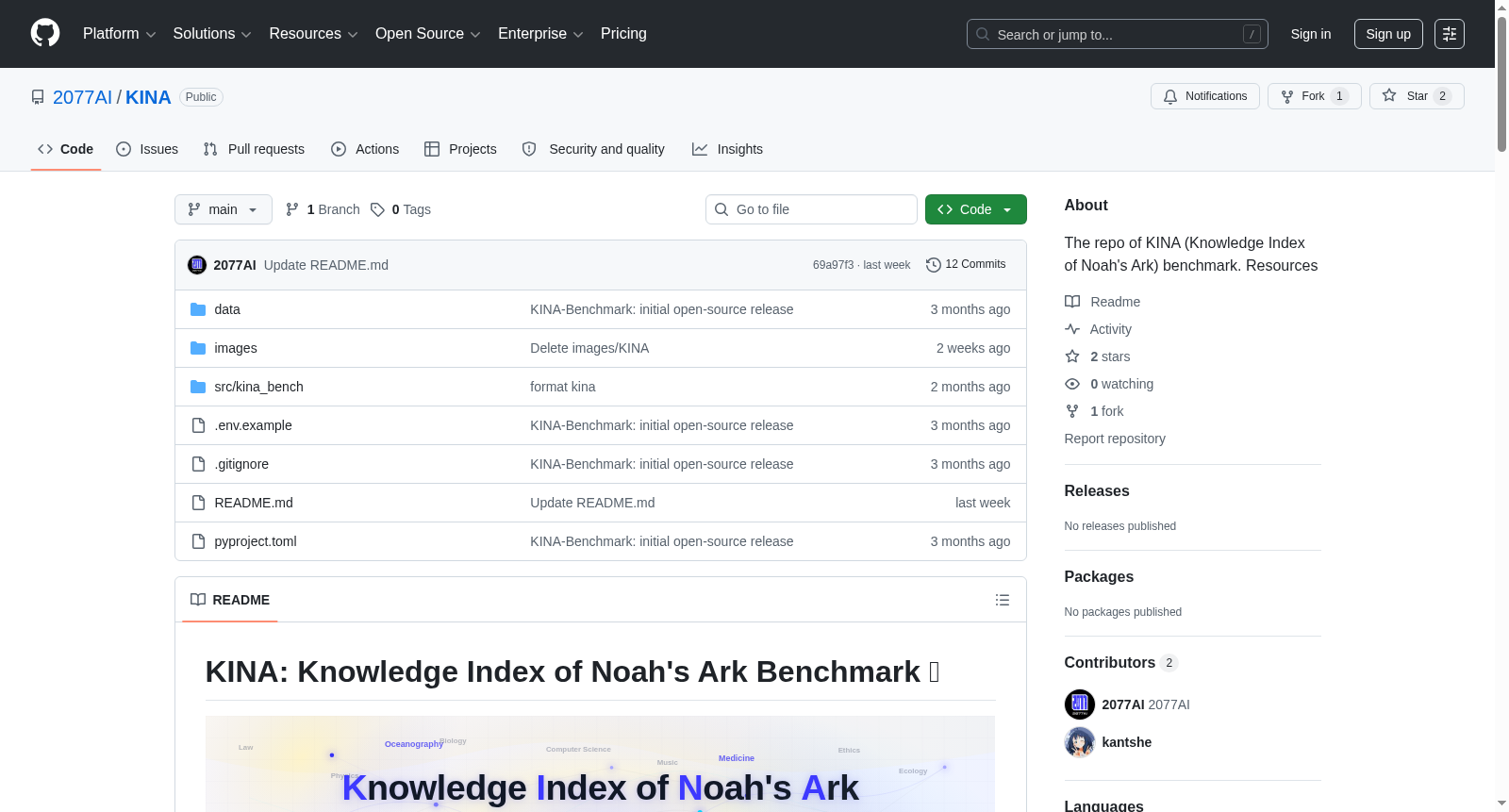Expand the Solutions menu
The width and height of the screenshot is (1509, 812).
click(x=212, y=34)
